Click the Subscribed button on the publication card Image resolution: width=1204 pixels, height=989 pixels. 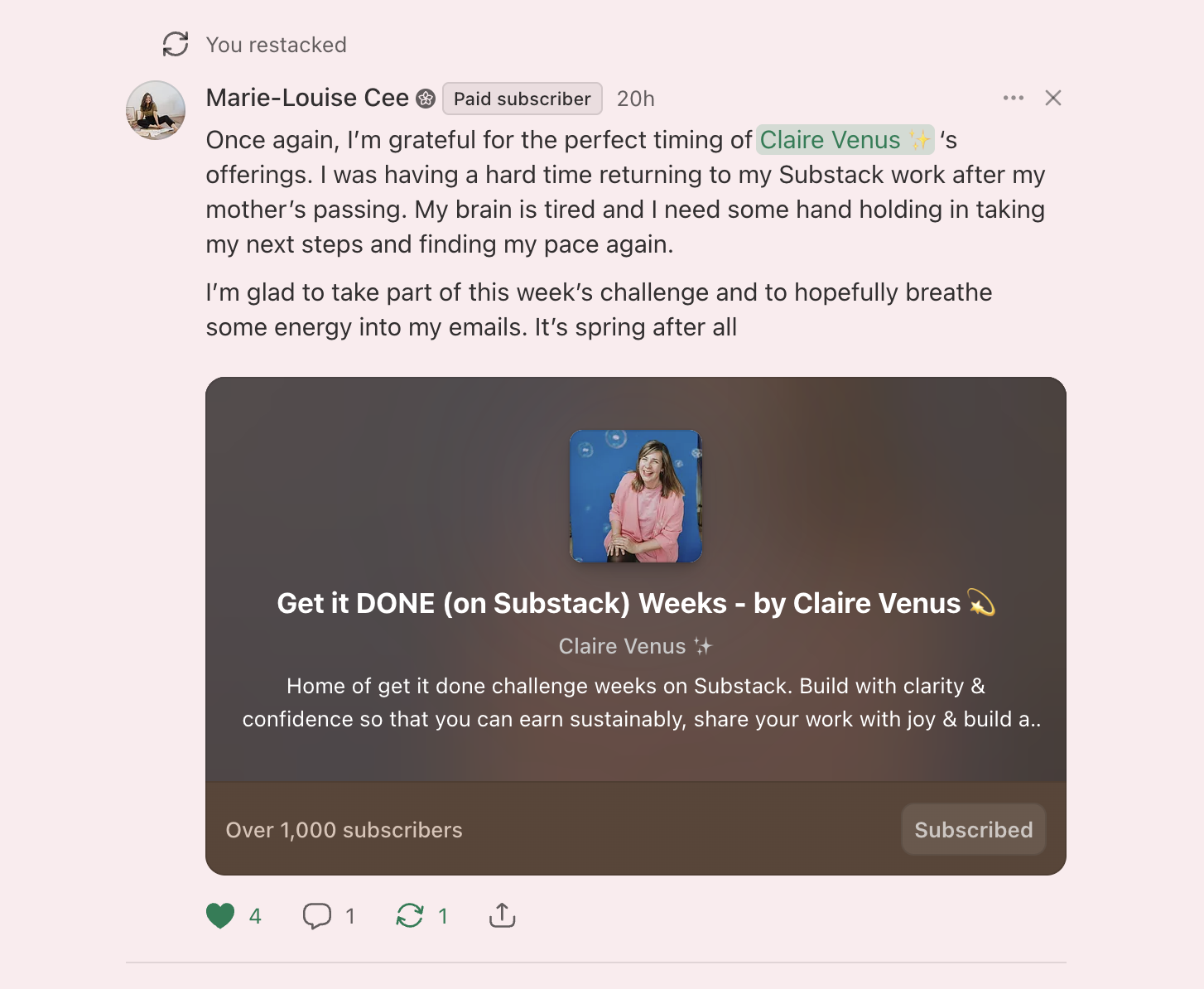[973, 830]
